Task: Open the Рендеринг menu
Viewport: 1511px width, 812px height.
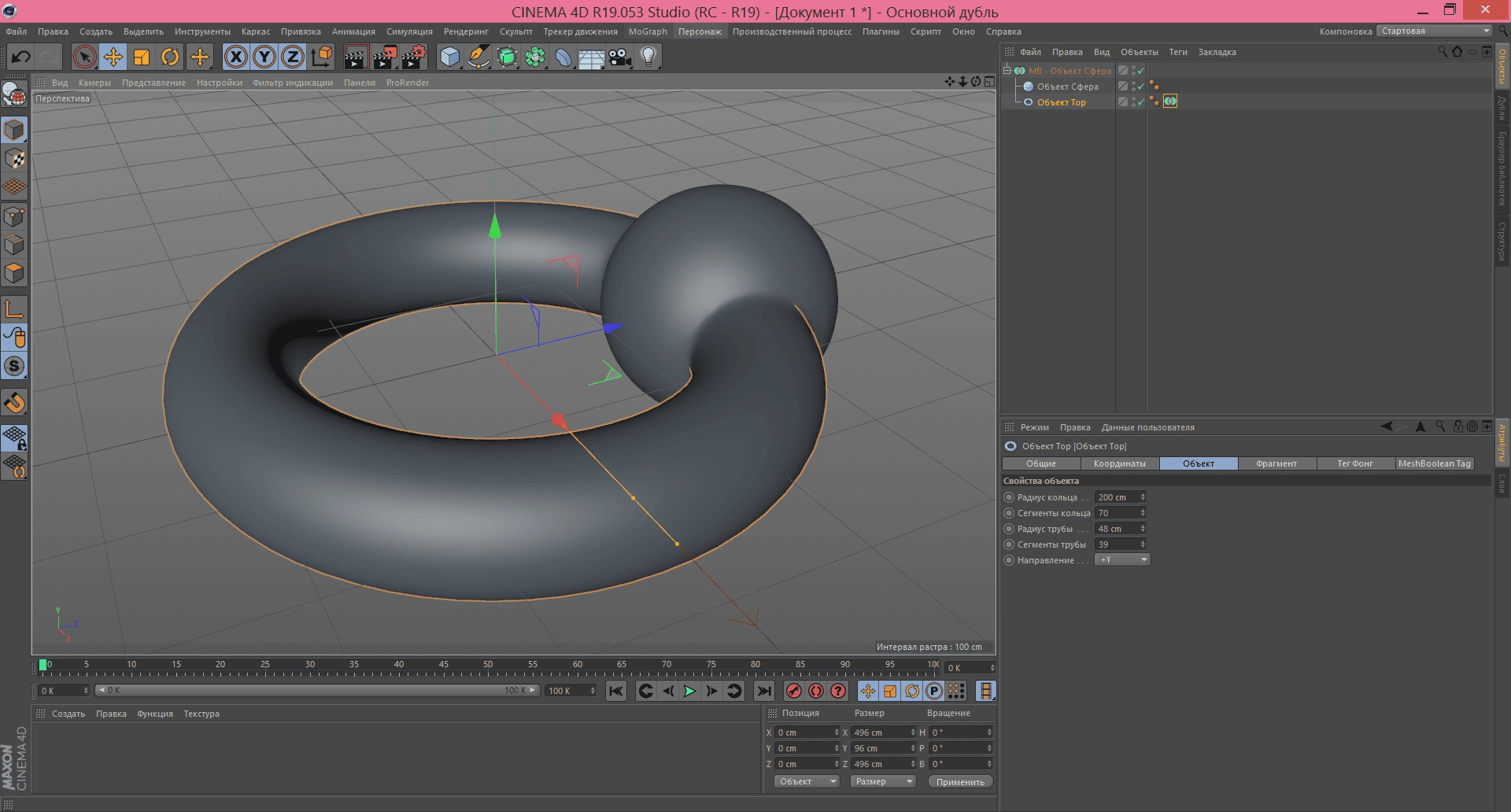Action: coord(466,31)
